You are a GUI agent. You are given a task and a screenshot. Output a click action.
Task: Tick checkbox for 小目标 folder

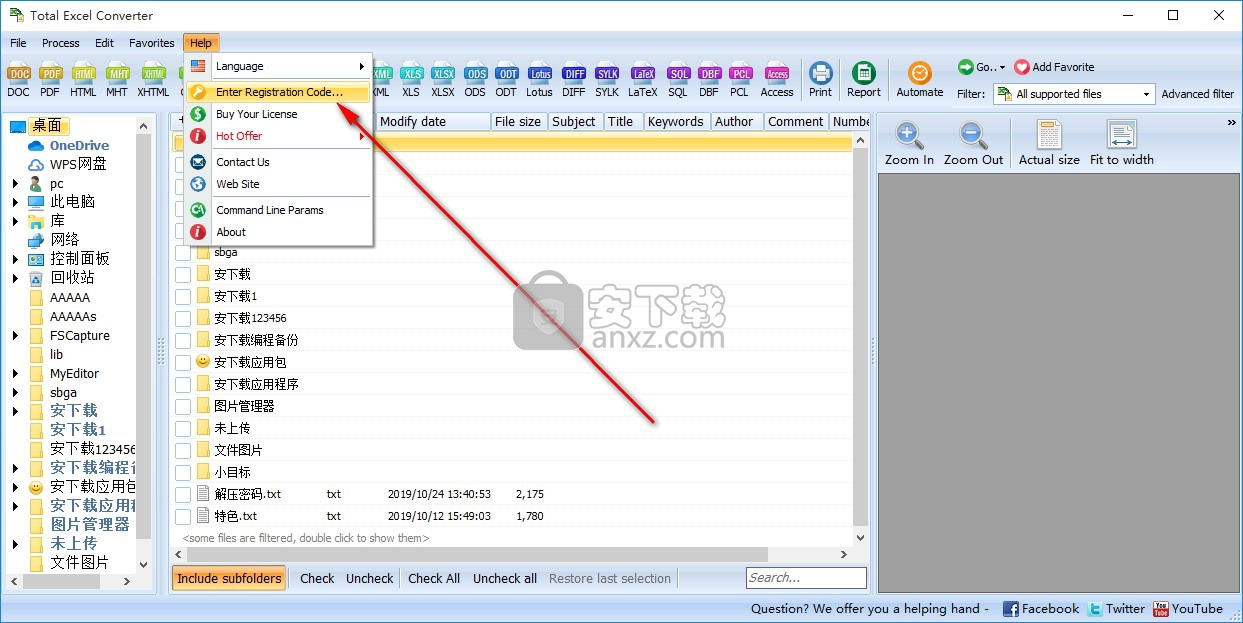point(183,472)
